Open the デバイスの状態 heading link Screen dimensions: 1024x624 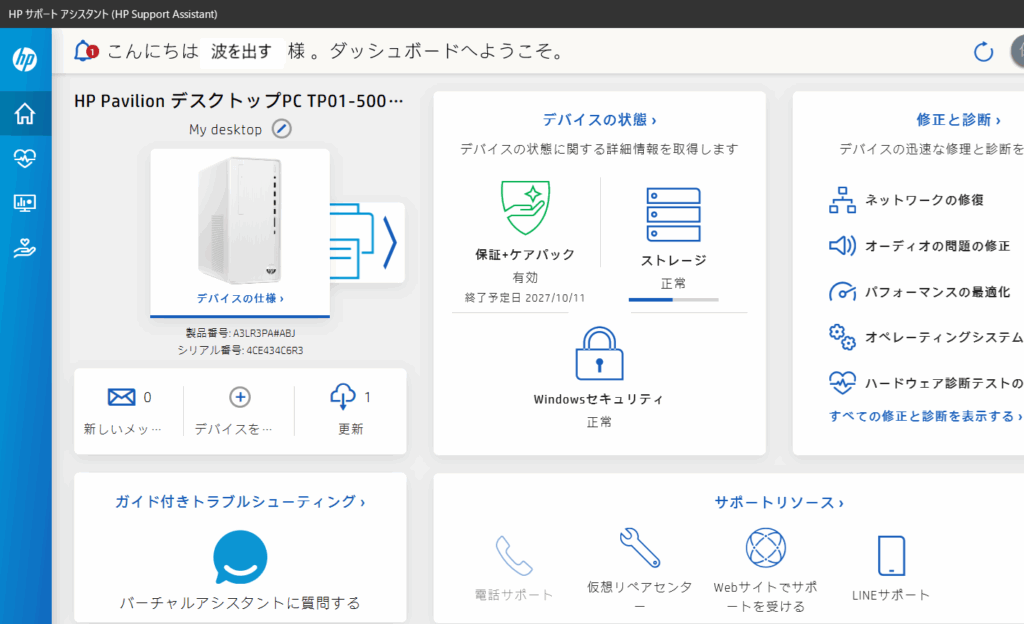599,119
